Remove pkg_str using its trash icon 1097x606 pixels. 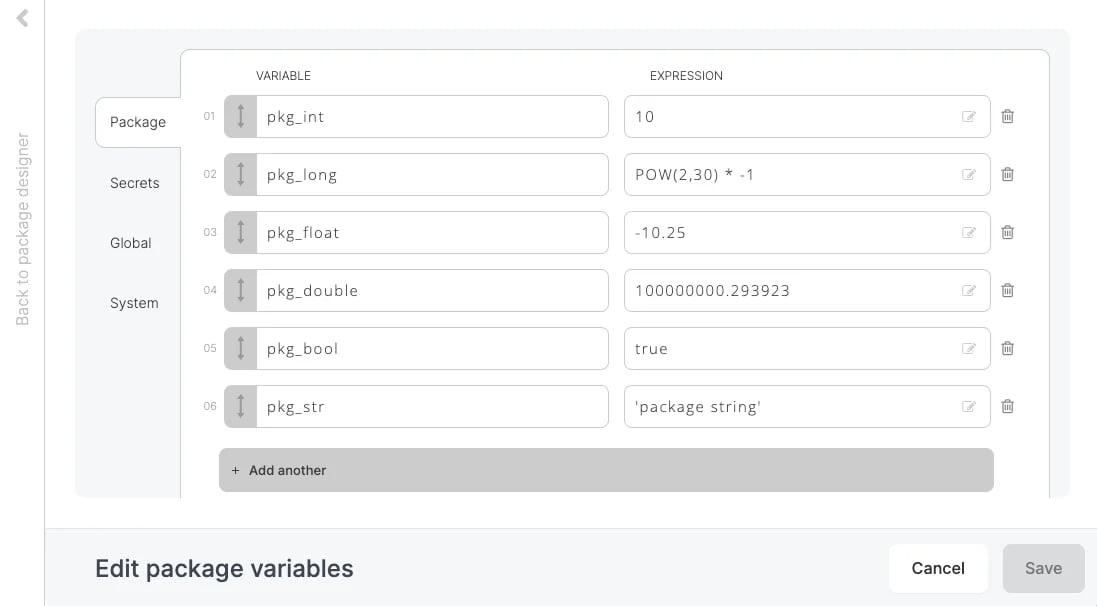click(x=1007, y=407)
